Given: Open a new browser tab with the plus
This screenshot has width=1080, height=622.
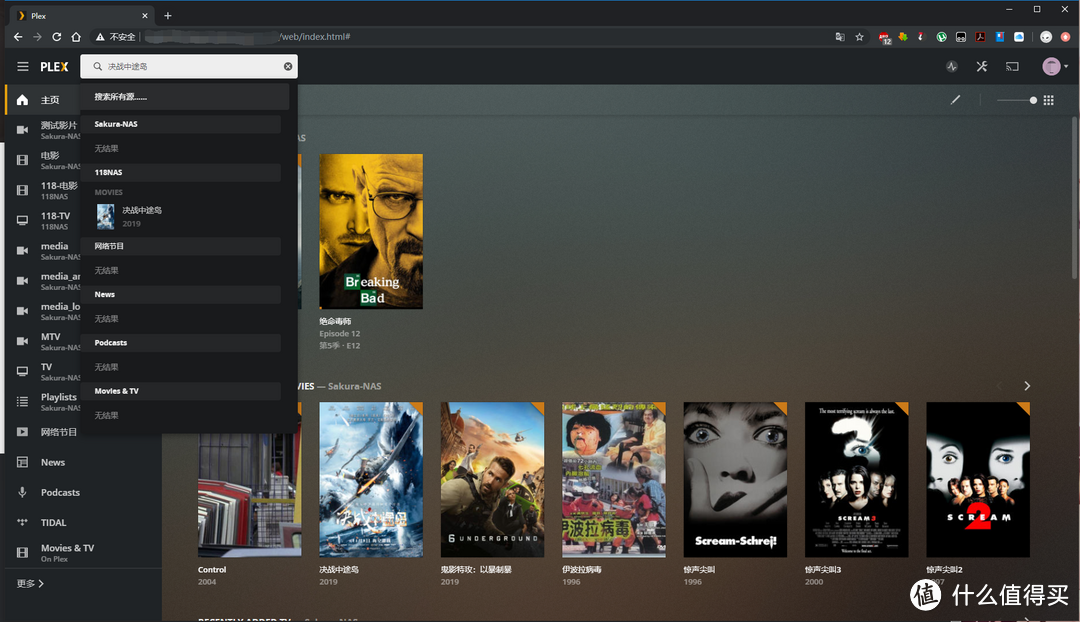Looking at the screenshot, I should 167,15.
